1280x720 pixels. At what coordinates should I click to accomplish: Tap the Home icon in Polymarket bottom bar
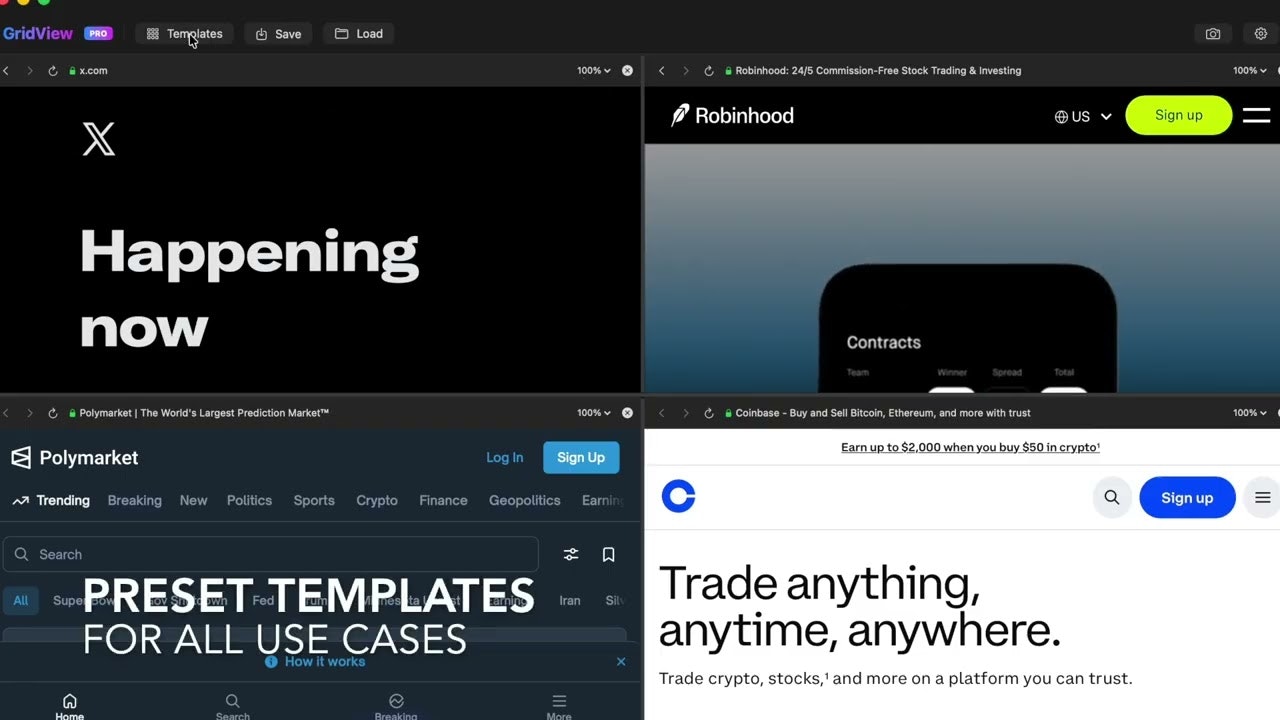coord(69,705)
